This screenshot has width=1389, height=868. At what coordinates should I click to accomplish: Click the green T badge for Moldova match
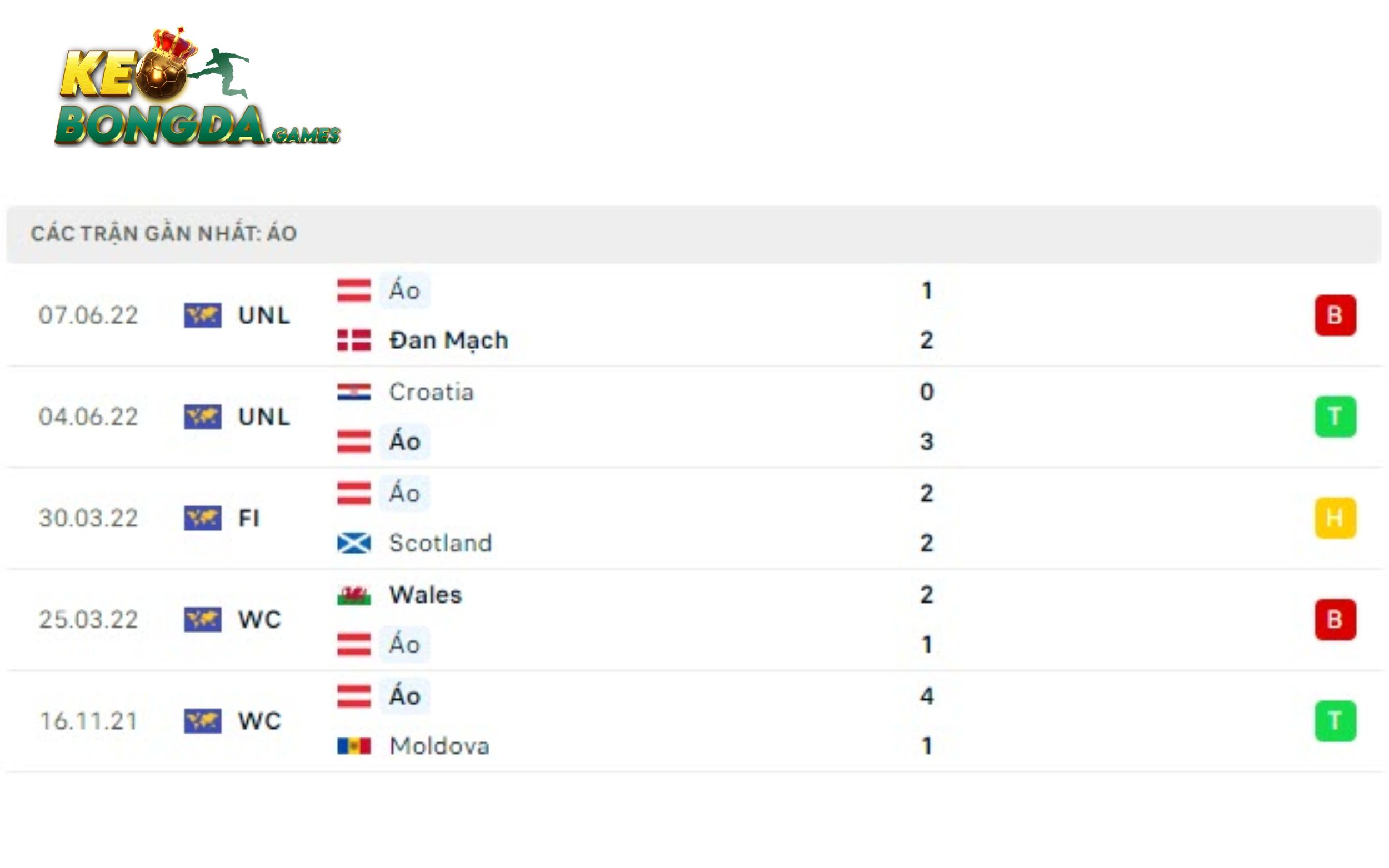pos(1335,721)
